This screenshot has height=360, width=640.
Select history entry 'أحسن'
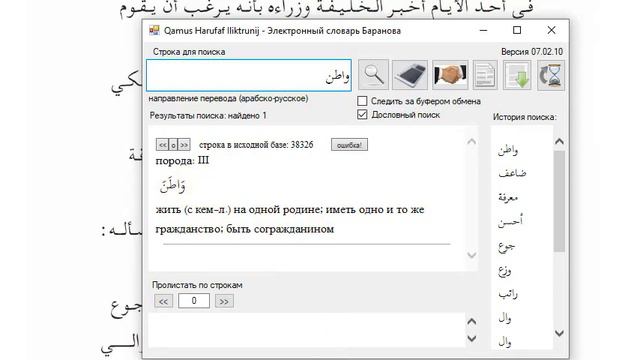pos(510,221)
